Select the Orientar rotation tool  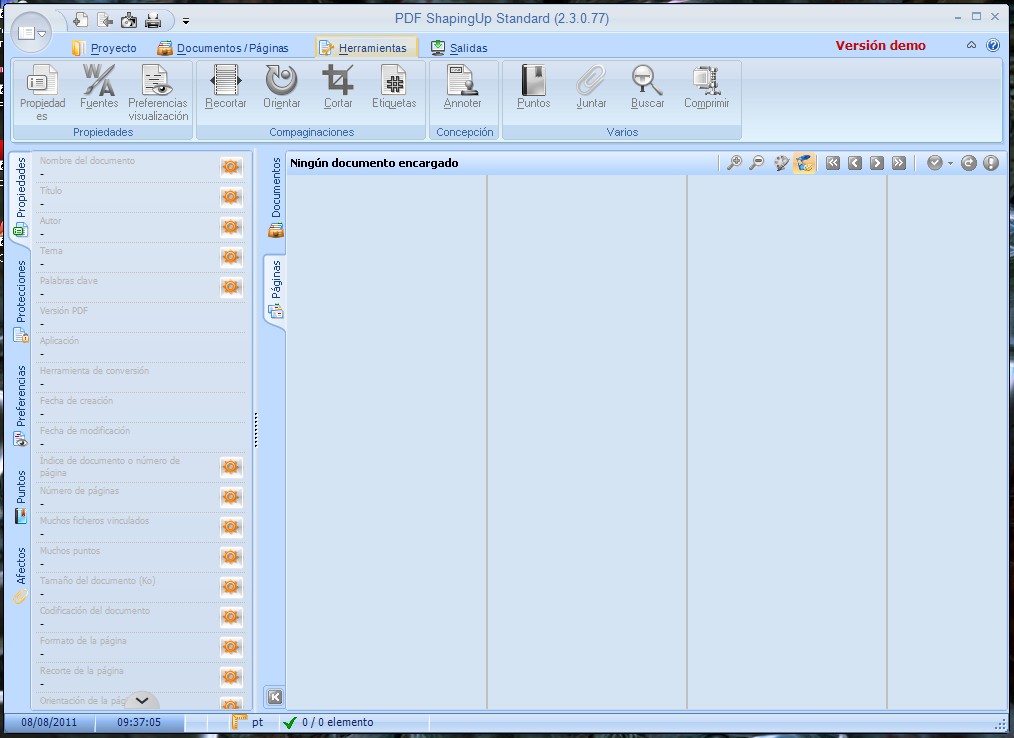(x=281, y=87)
